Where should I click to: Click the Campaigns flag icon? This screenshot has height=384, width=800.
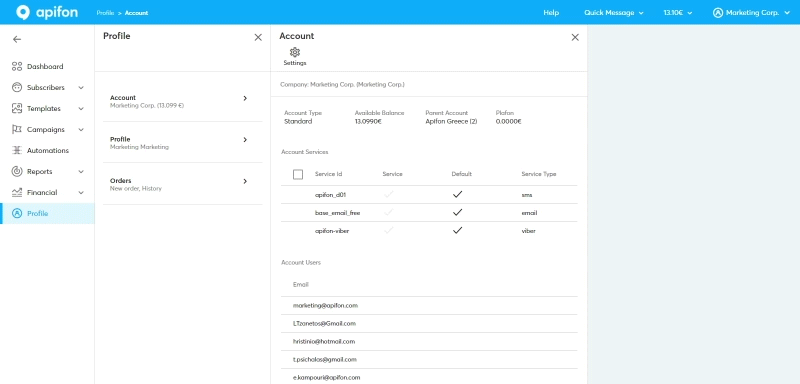(17, 130)
